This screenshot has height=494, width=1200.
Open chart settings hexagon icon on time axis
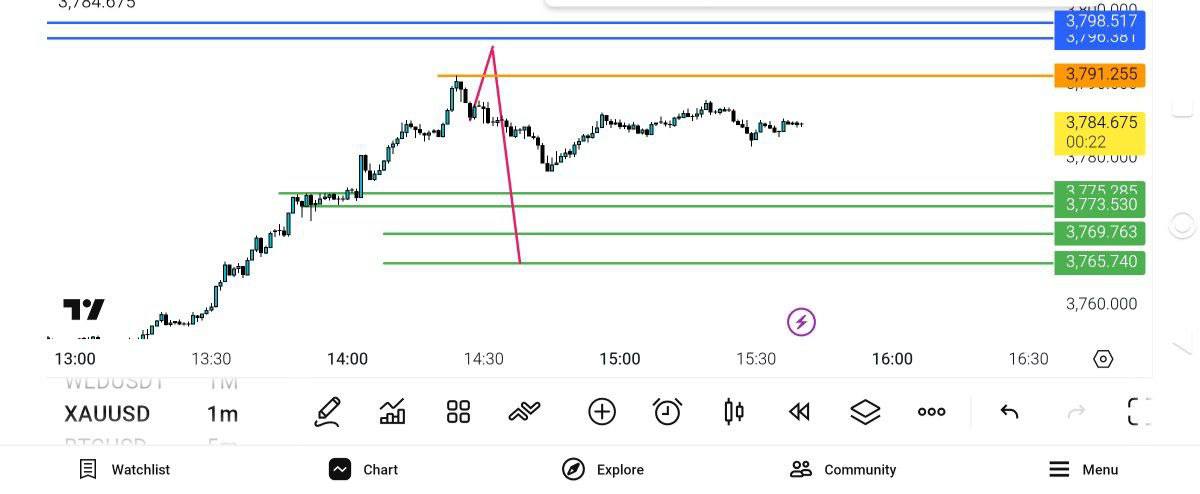1103,359
